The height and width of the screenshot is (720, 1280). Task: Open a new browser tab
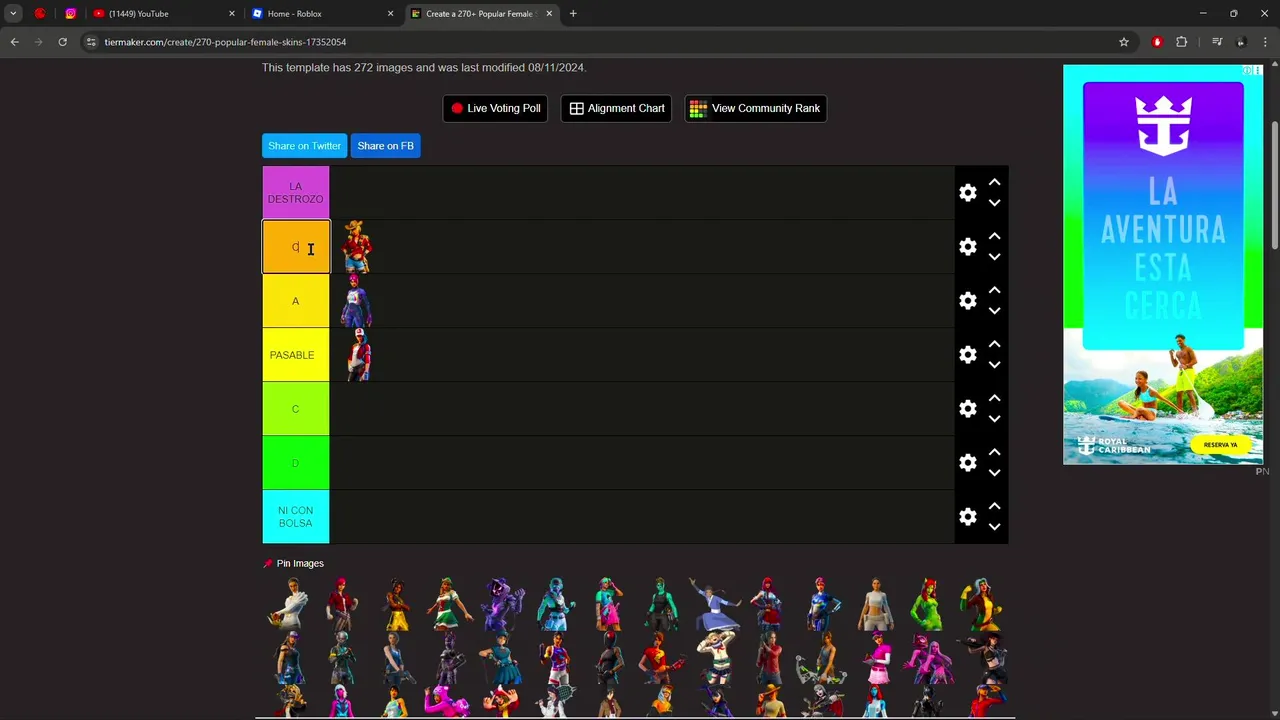[573, 14]
